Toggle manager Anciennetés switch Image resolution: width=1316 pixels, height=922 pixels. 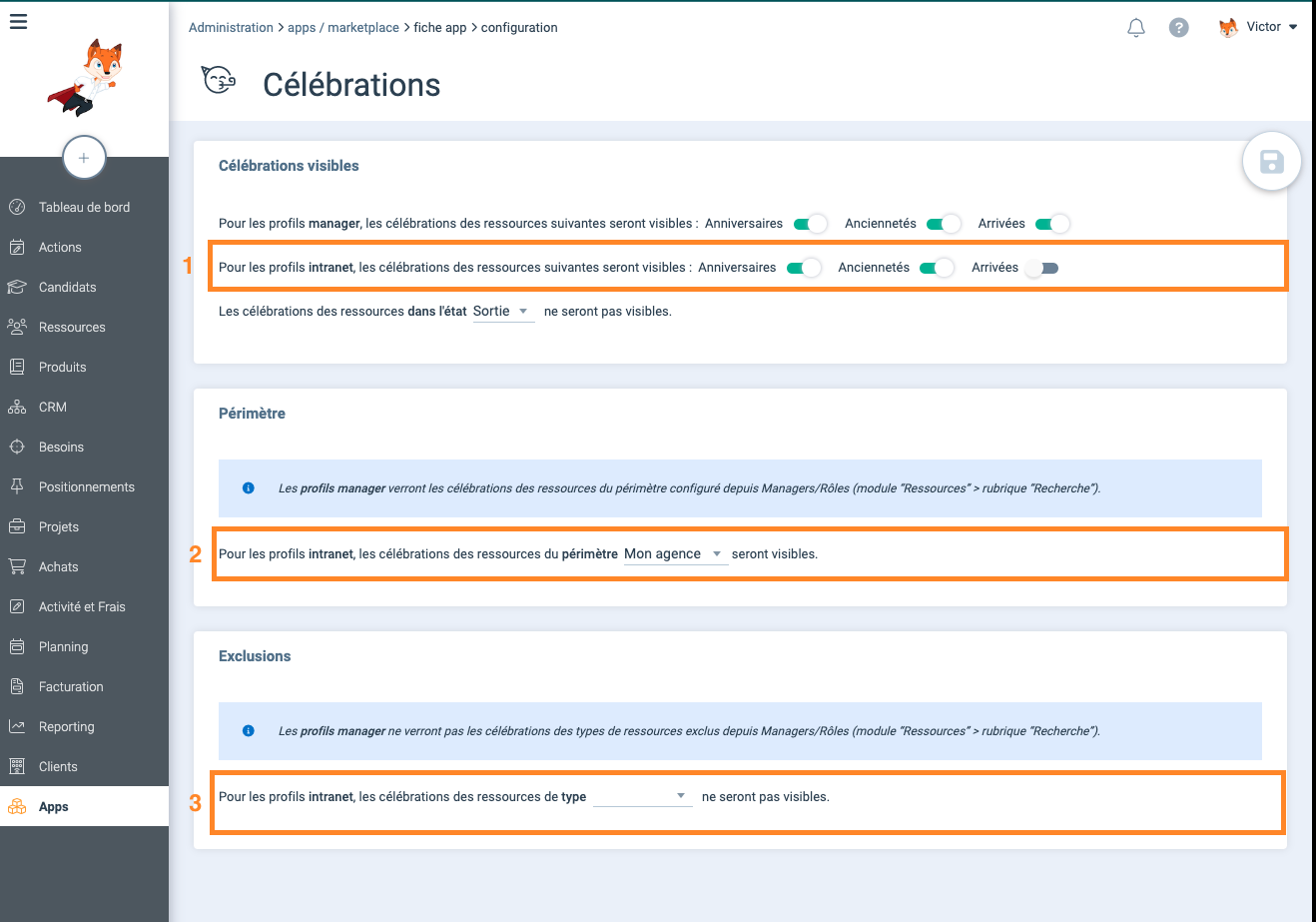coord(944,224)
